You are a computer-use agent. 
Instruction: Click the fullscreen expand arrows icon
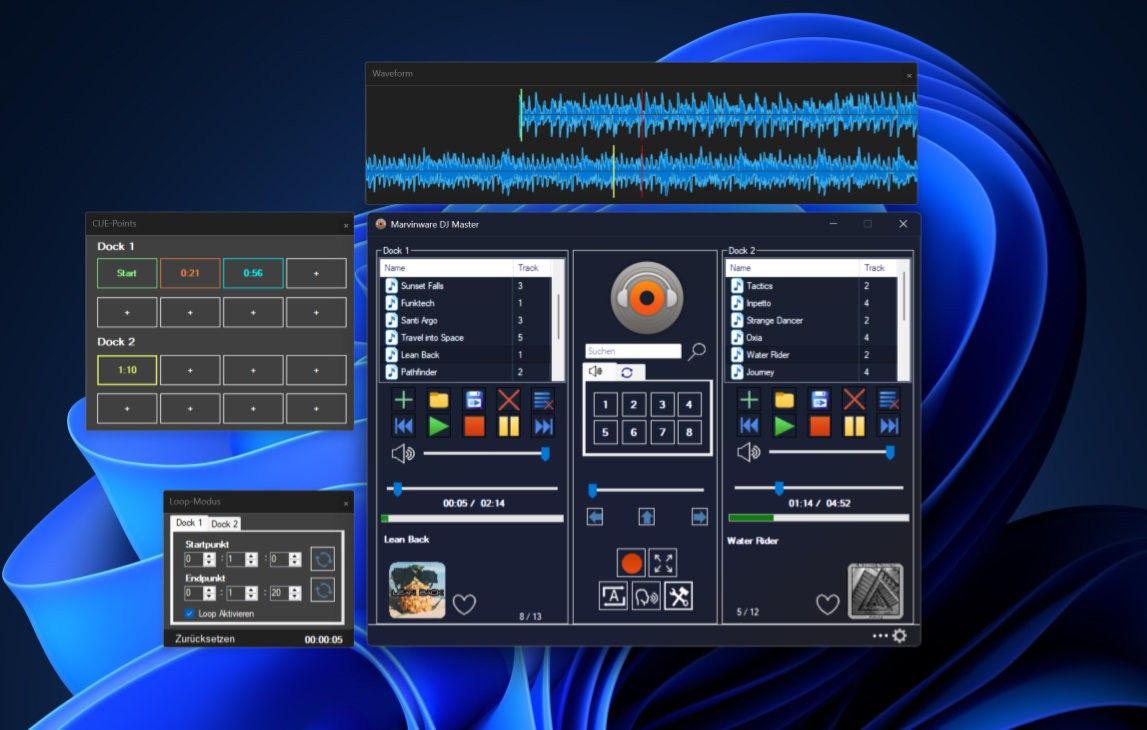(x=663, y=563)
